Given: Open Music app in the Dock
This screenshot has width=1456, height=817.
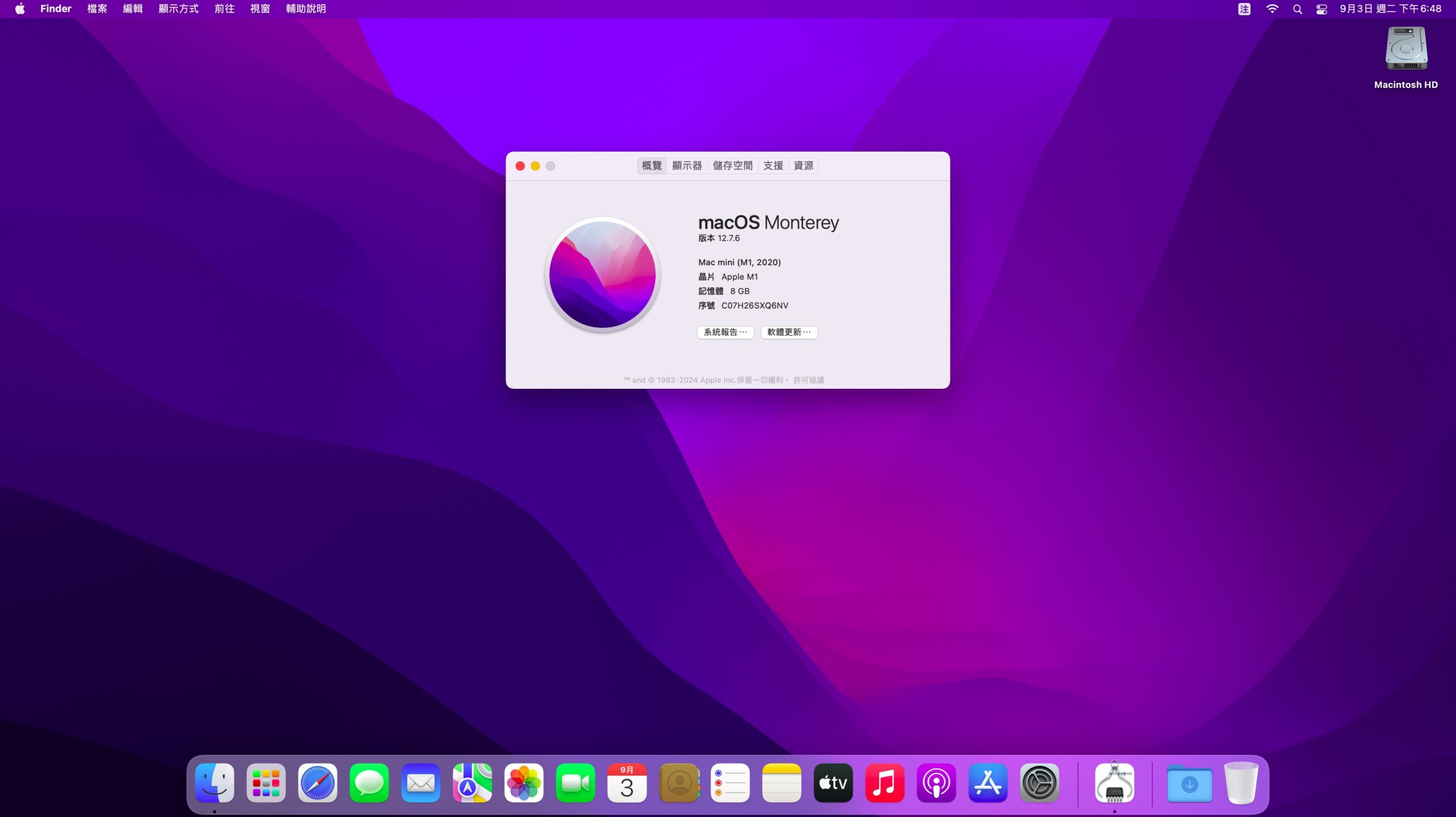Looking at the screenshot, I should (885, 783).
